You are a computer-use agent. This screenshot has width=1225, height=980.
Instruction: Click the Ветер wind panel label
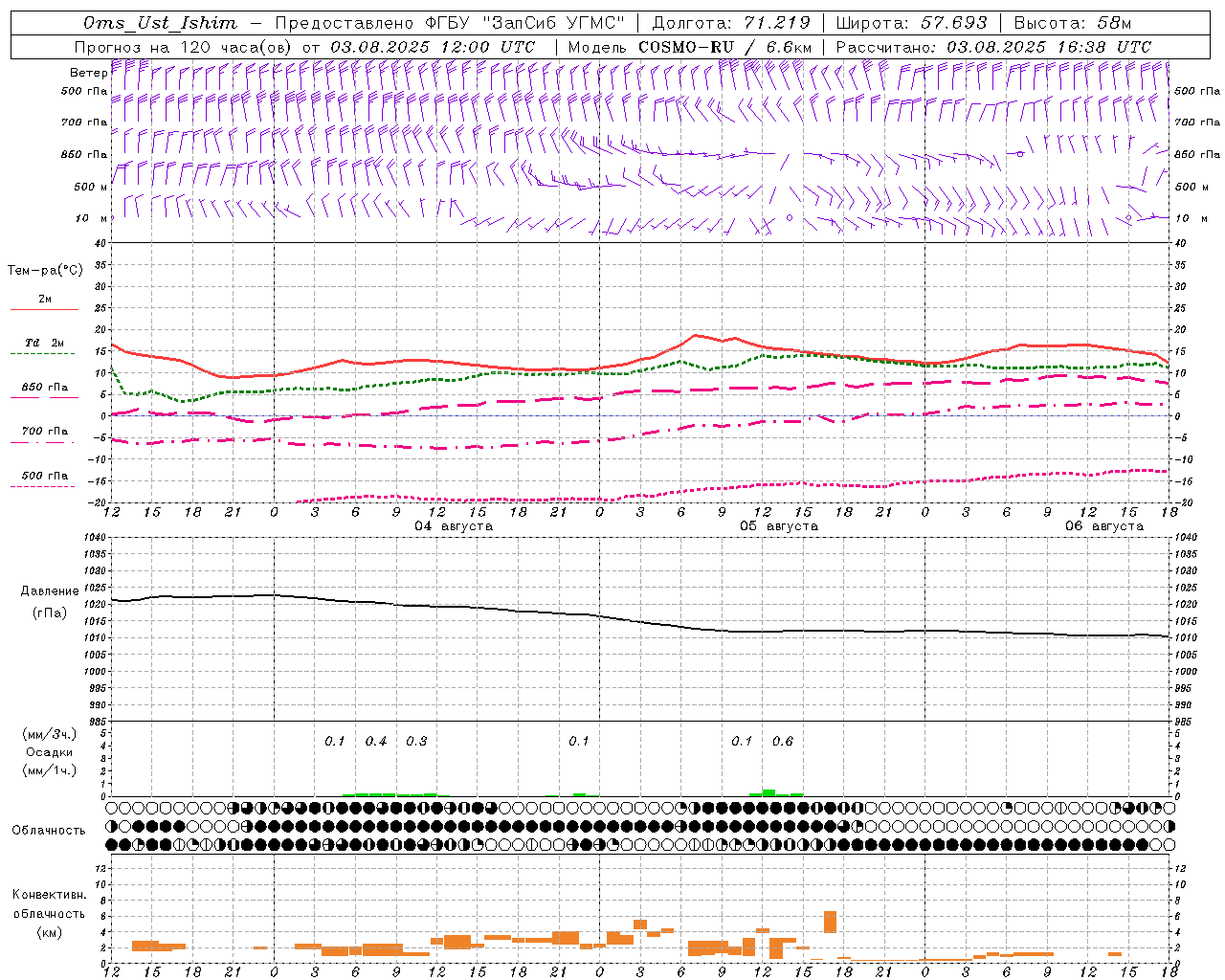pyautogui.click(x=88, y=73)
